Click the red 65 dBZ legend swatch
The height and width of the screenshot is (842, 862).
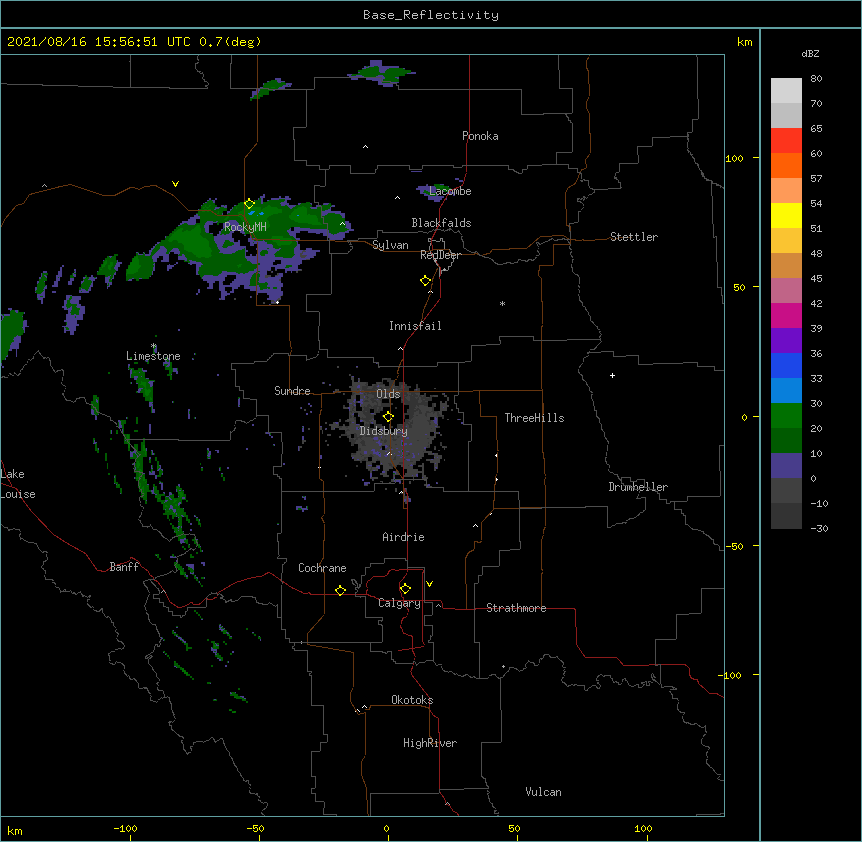(786, 140)
